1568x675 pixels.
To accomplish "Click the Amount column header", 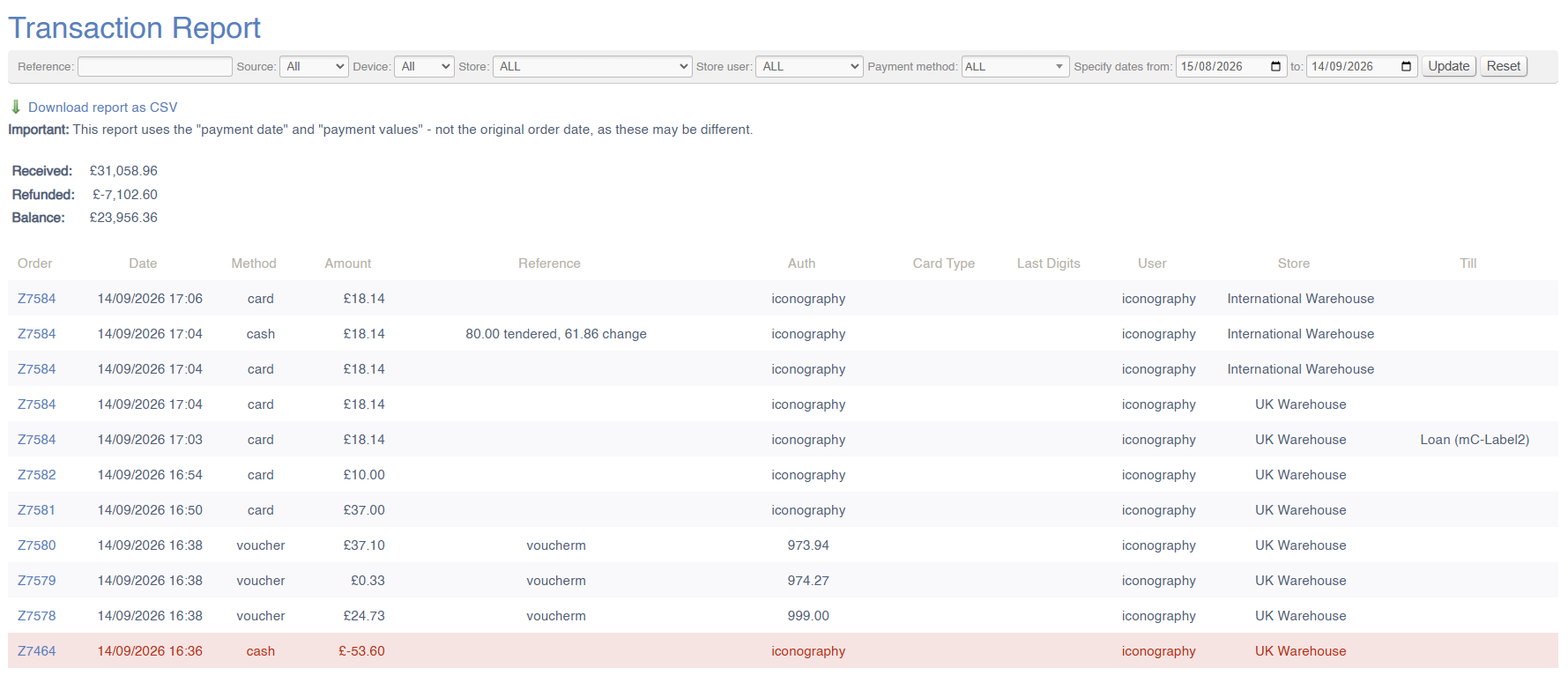I will [348, 263].
